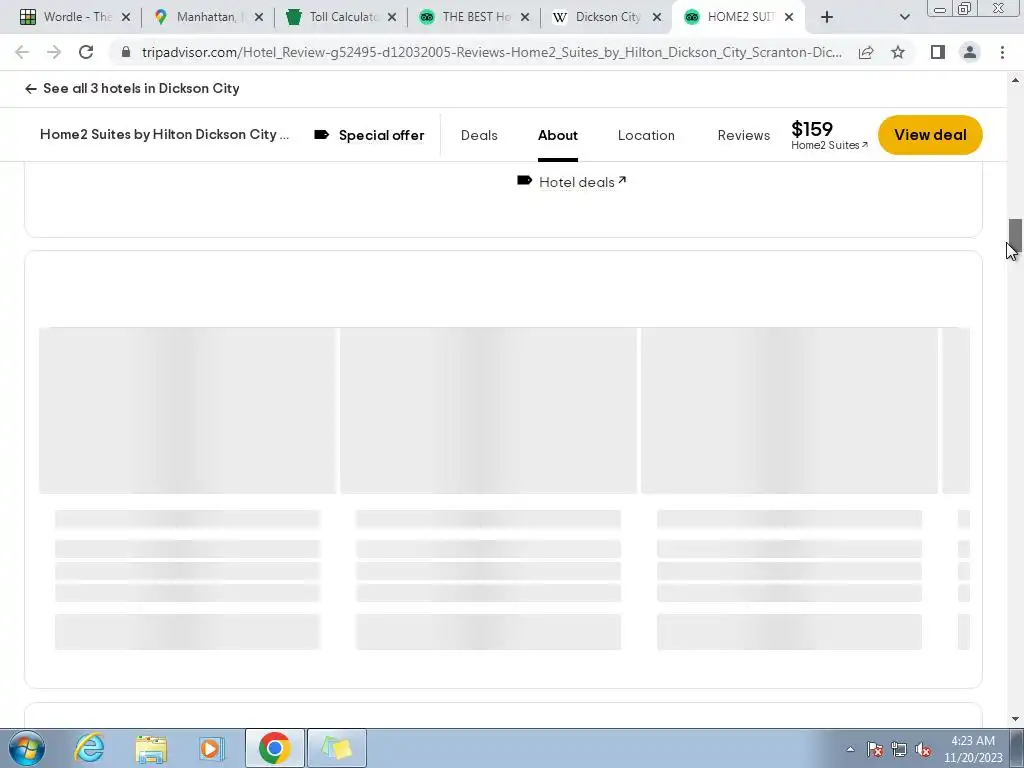The height and width of the screenshot is (768, 1024).
Task: Close the HOME2 SUITES tab
Action: click(x=789, y=17)
